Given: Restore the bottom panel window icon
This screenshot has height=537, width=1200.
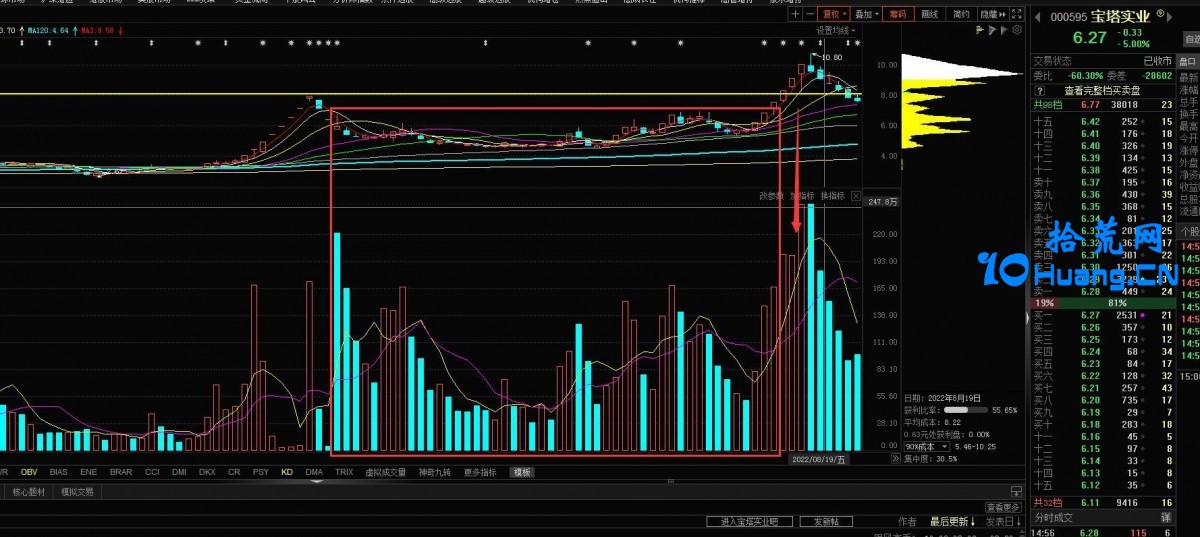Looking at the screenshot, I should pos(1016,491).
